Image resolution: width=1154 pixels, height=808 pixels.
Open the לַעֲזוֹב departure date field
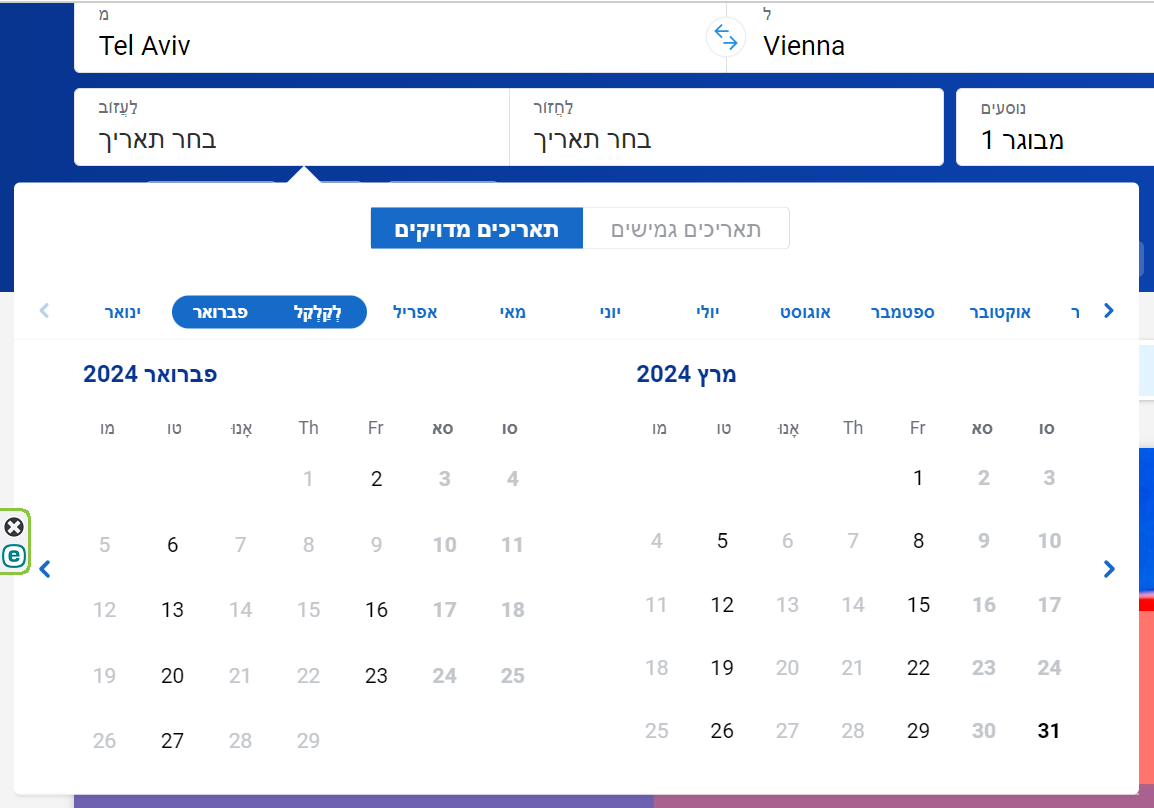coord(291,127)
